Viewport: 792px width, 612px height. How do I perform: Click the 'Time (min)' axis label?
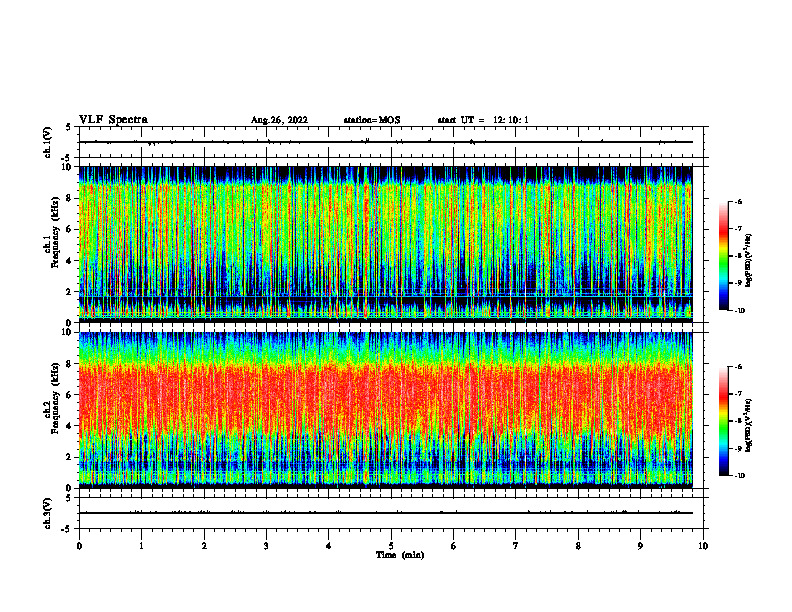tap(400, 555)
